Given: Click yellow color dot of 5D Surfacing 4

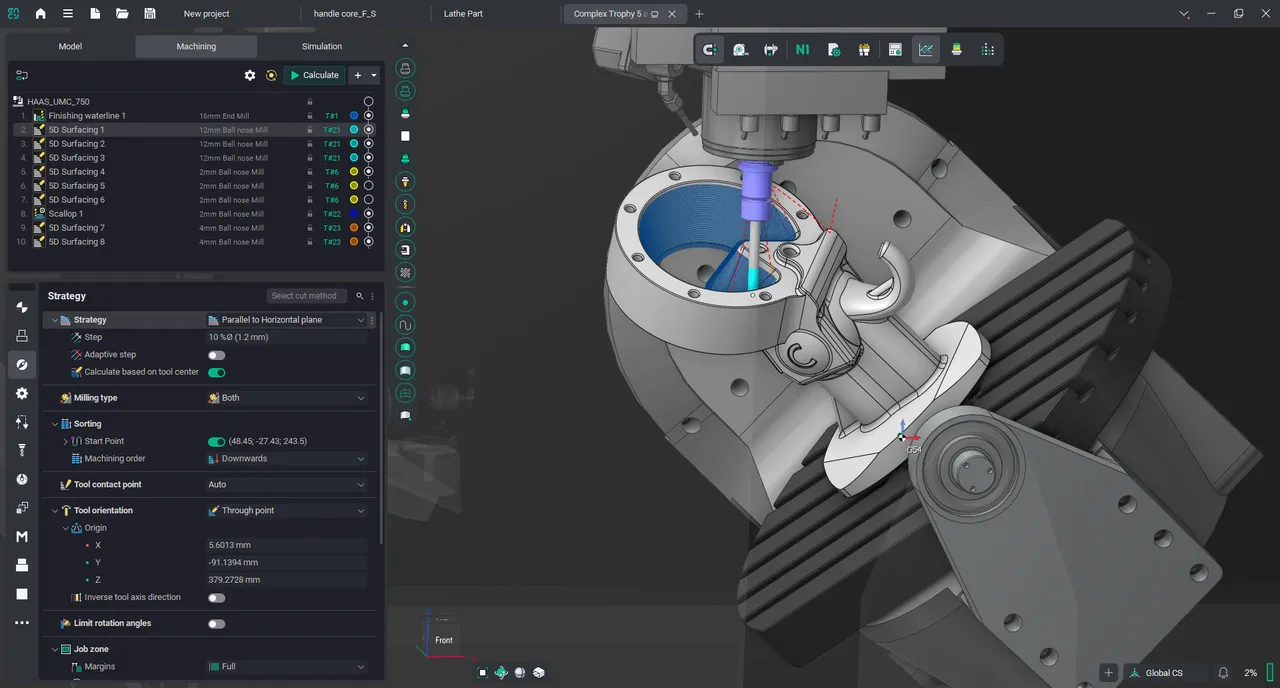Looking at the screenshot, I should (354, 172).
